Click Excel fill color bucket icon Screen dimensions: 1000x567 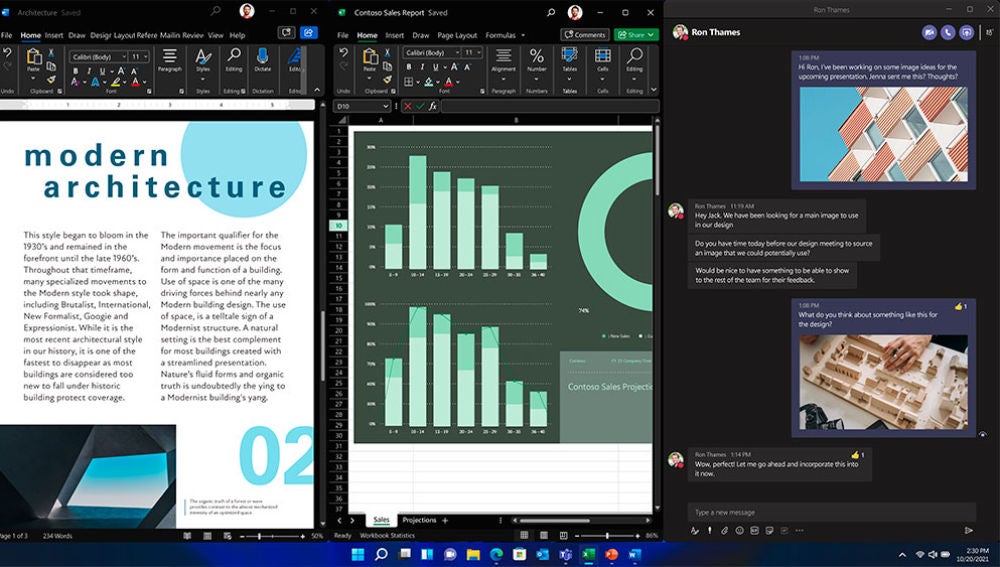click(429, 82)
